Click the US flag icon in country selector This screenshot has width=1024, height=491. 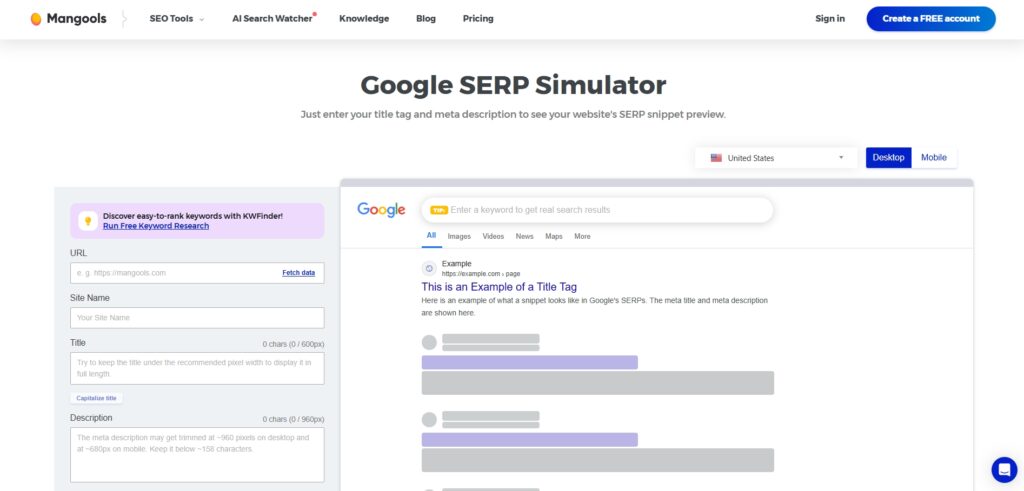tap(716, 158)
